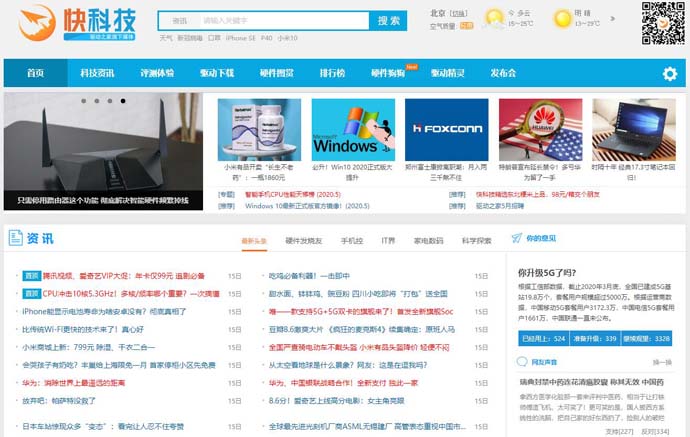Click the P40 hot search keyword
690x437 pixels.
(267, 38)
